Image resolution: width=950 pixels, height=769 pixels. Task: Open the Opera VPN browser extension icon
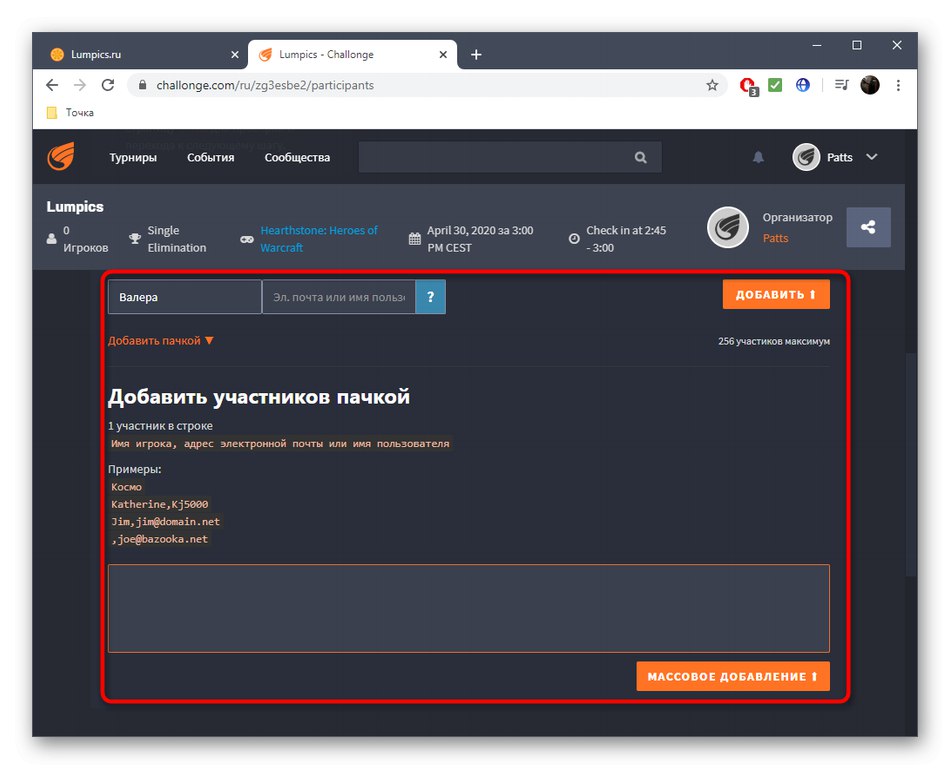(x=803, y=86)
